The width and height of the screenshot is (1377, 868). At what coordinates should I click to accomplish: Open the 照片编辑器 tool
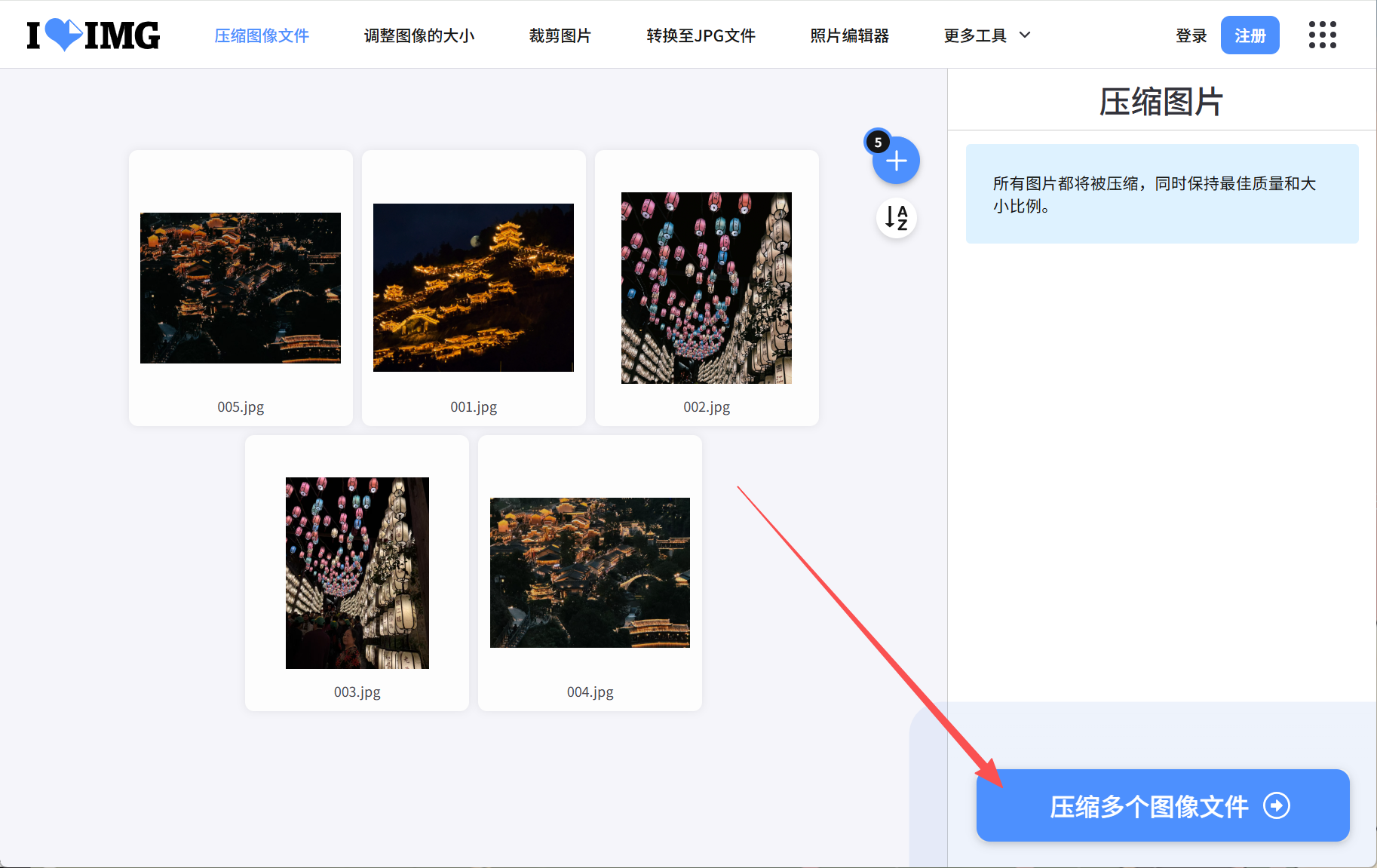click(849, 35)
